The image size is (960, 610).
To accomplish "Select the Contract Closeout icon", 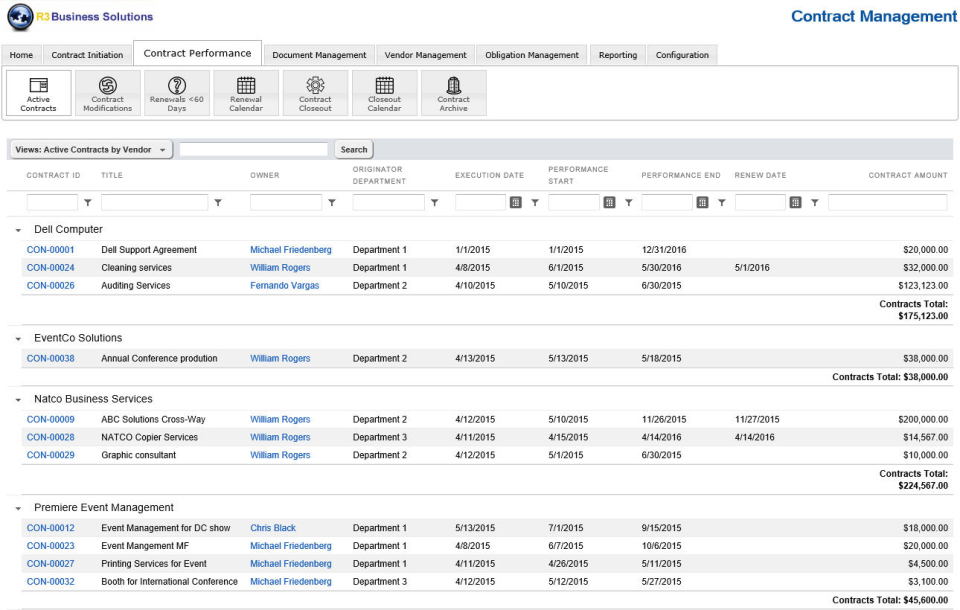I will [316, 93].
